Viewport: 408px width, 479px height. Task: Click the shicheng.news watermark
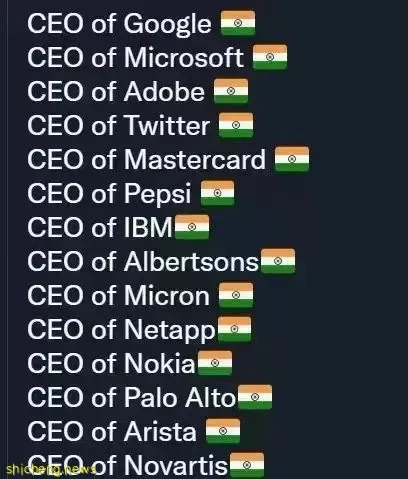(51, 469)
